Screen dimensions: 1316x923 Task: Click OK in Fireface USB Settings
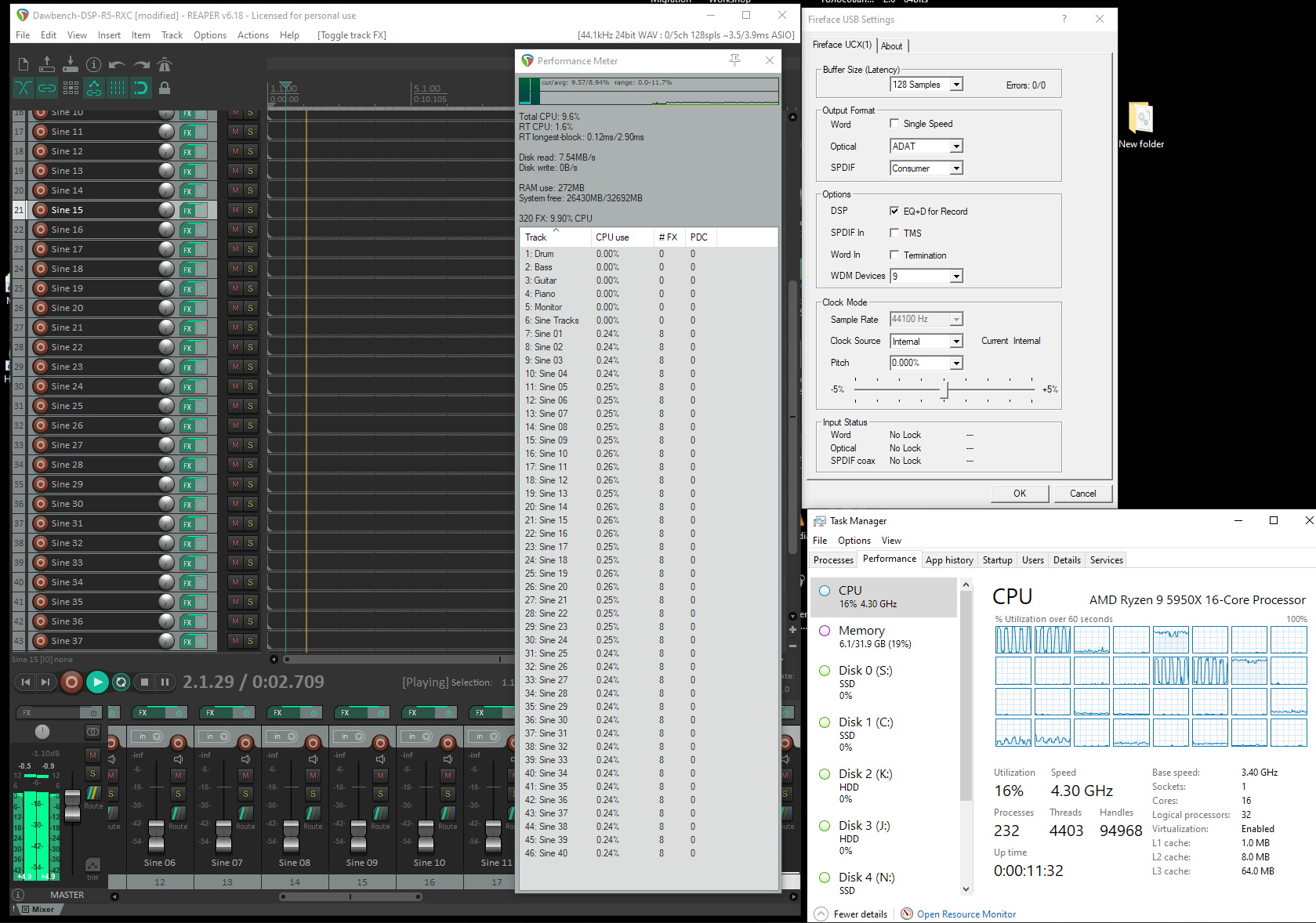click(1019, 494)
